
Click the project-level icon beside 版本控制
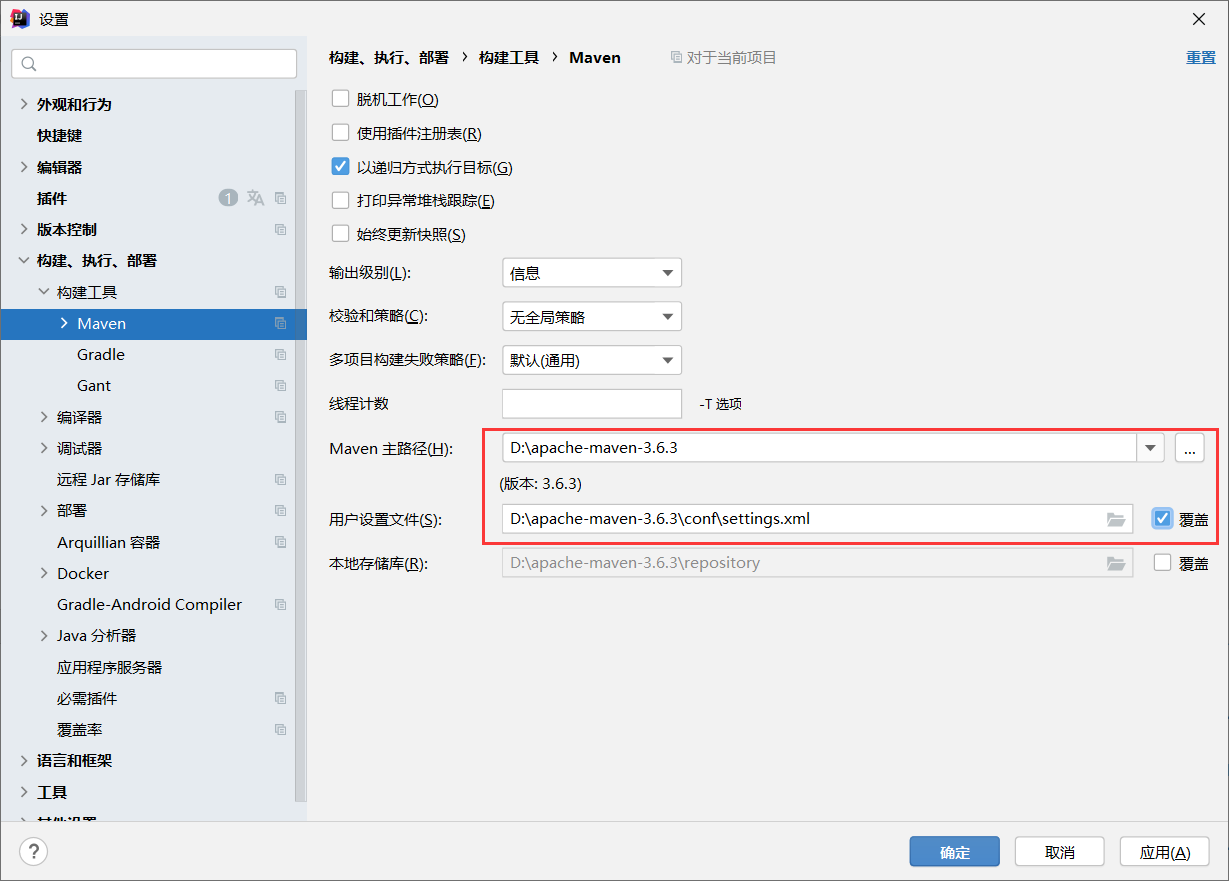coord(280,230)
